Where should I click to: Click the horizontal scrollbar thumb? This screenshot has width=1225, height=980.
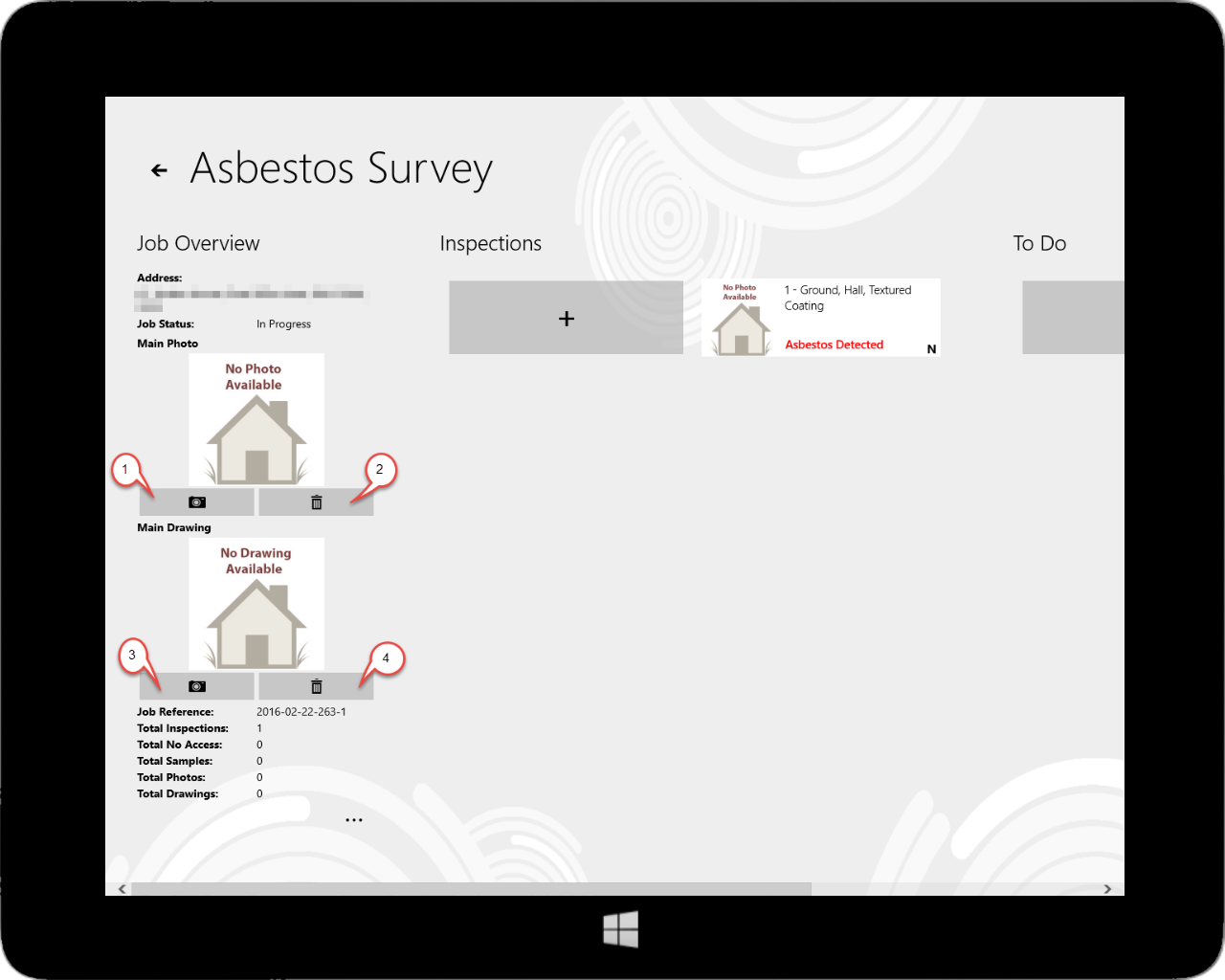click(471, 889)
